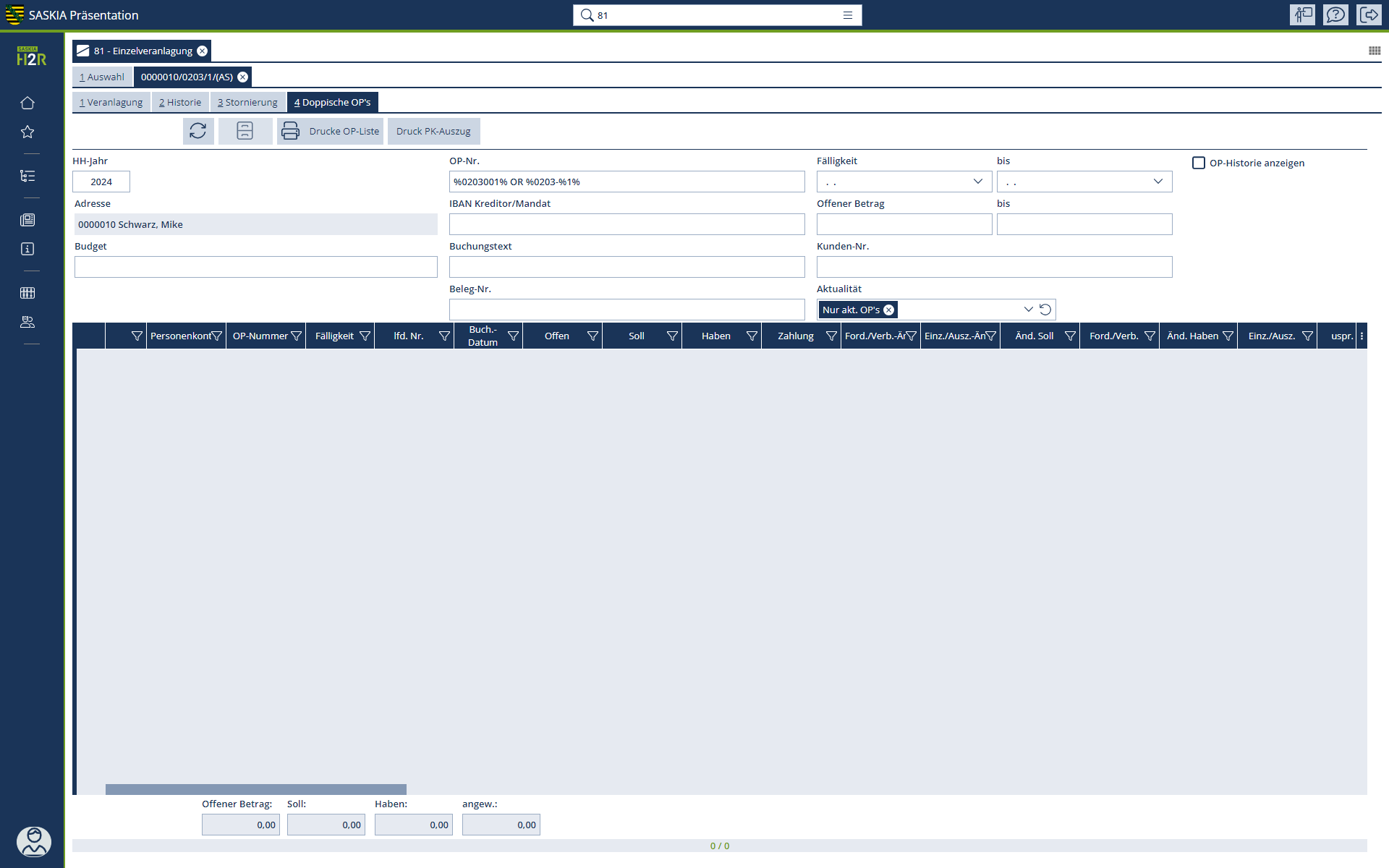Viewport: 1389px width, 868px height.
Task: Reset the Aktualität filter with the undo icon
Action: point(1045,310)
